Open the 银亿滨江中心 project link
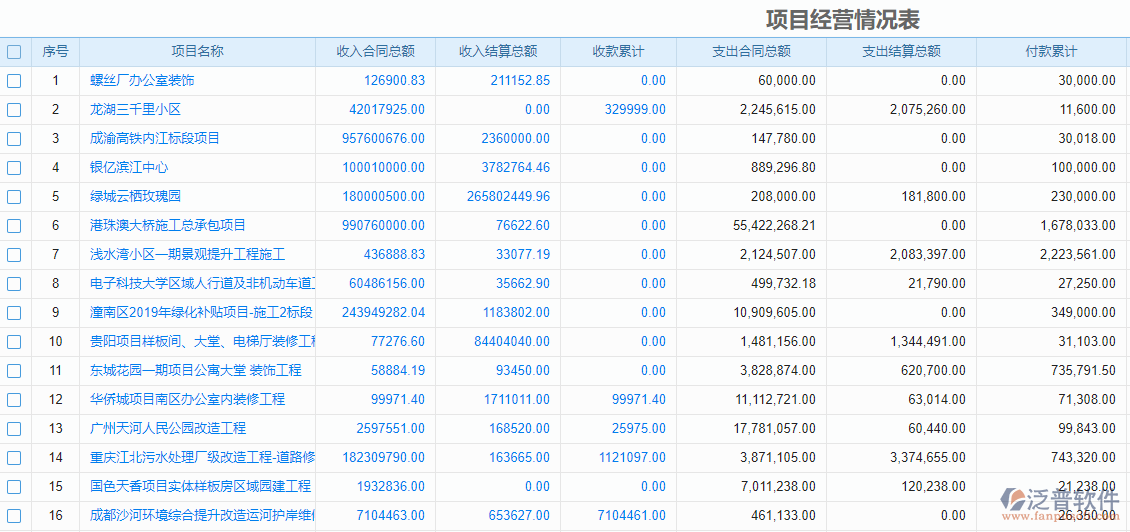The width and height of the screenshot is (1130, 532). click(129, 168)
